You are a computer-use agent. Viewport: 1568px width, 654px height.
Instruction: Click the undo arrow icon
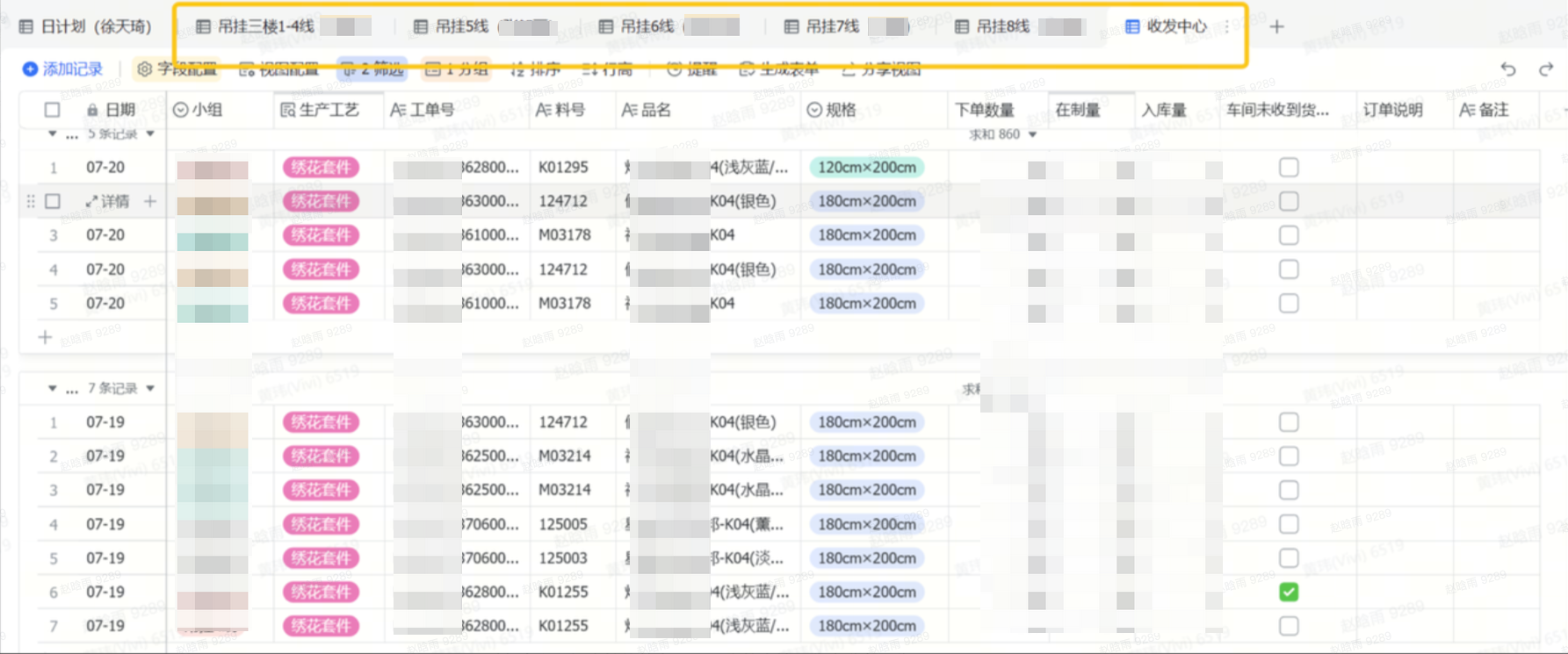click(x=1508, y=68)
